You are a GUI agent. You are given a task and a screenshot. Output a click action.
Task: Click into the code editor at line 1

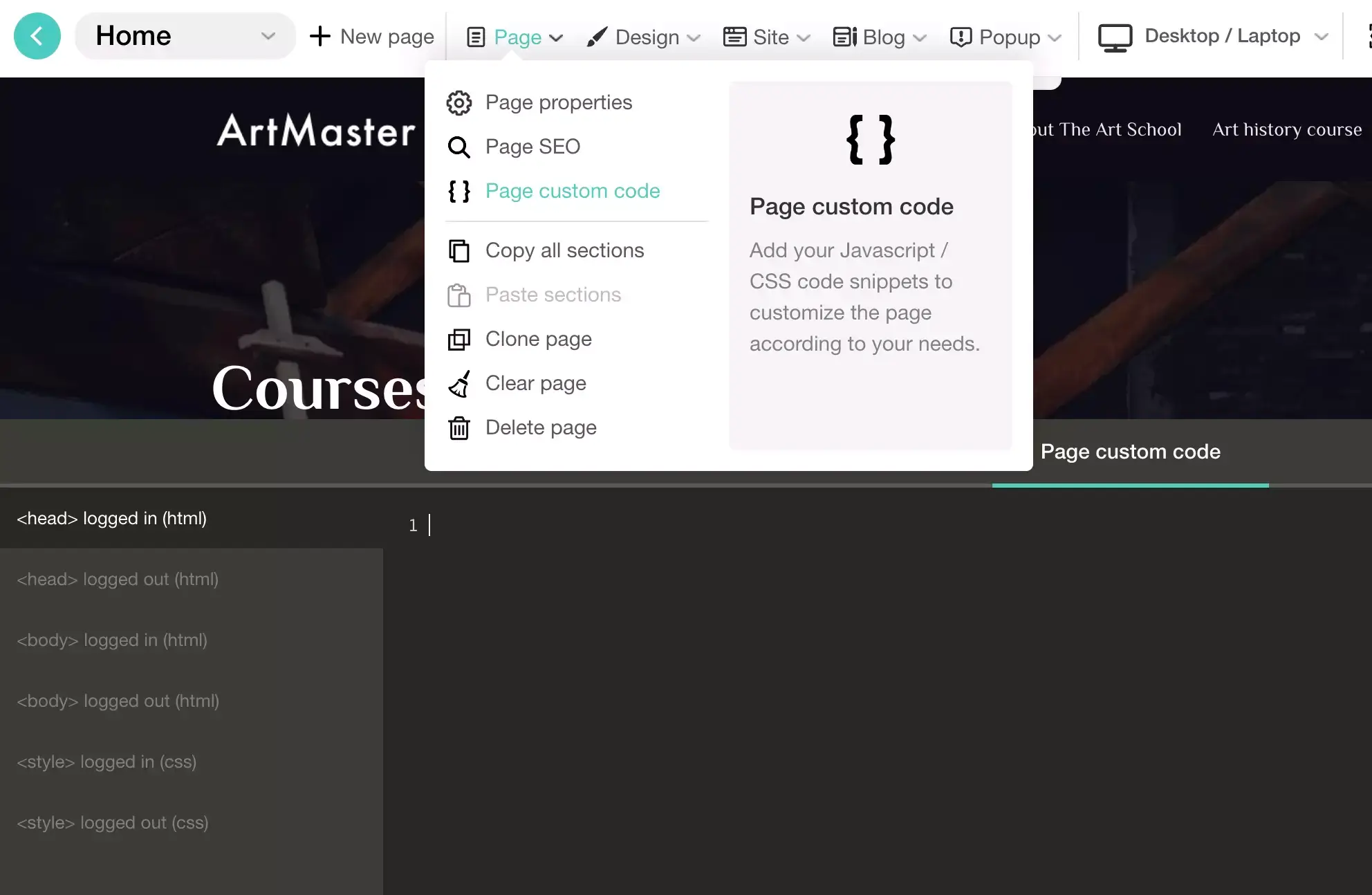coord(899,526)
